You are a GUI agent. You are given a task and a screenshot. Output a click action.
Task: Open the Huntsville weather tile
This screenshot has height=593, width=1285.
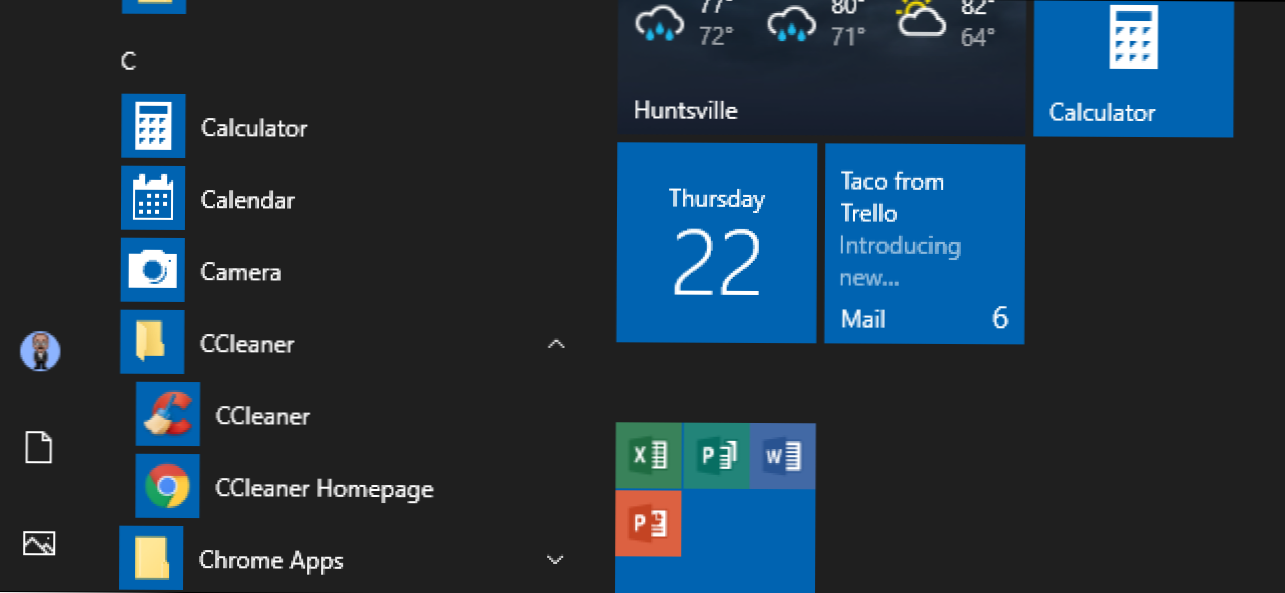tap(821, 67)
